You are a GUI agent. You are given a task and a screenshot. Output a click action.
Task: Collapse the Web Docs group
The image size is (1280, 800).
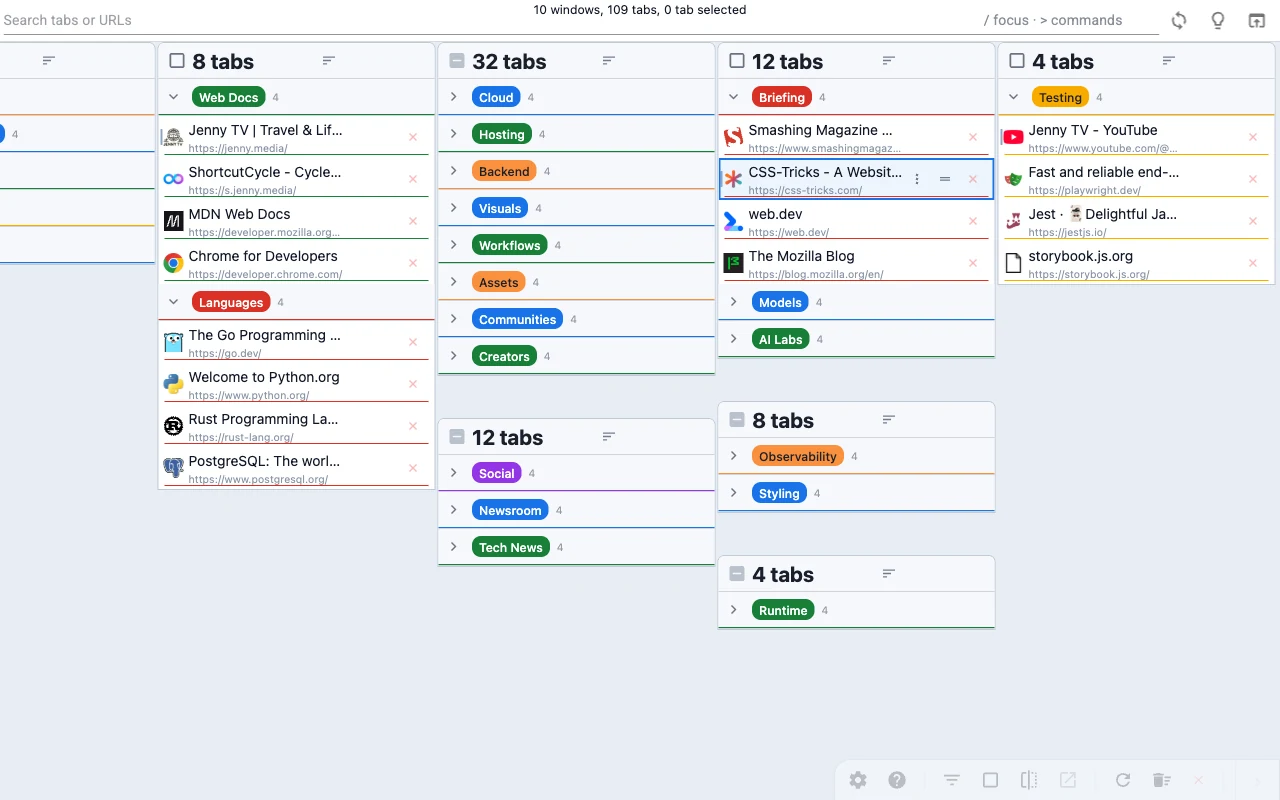point(173,97)
